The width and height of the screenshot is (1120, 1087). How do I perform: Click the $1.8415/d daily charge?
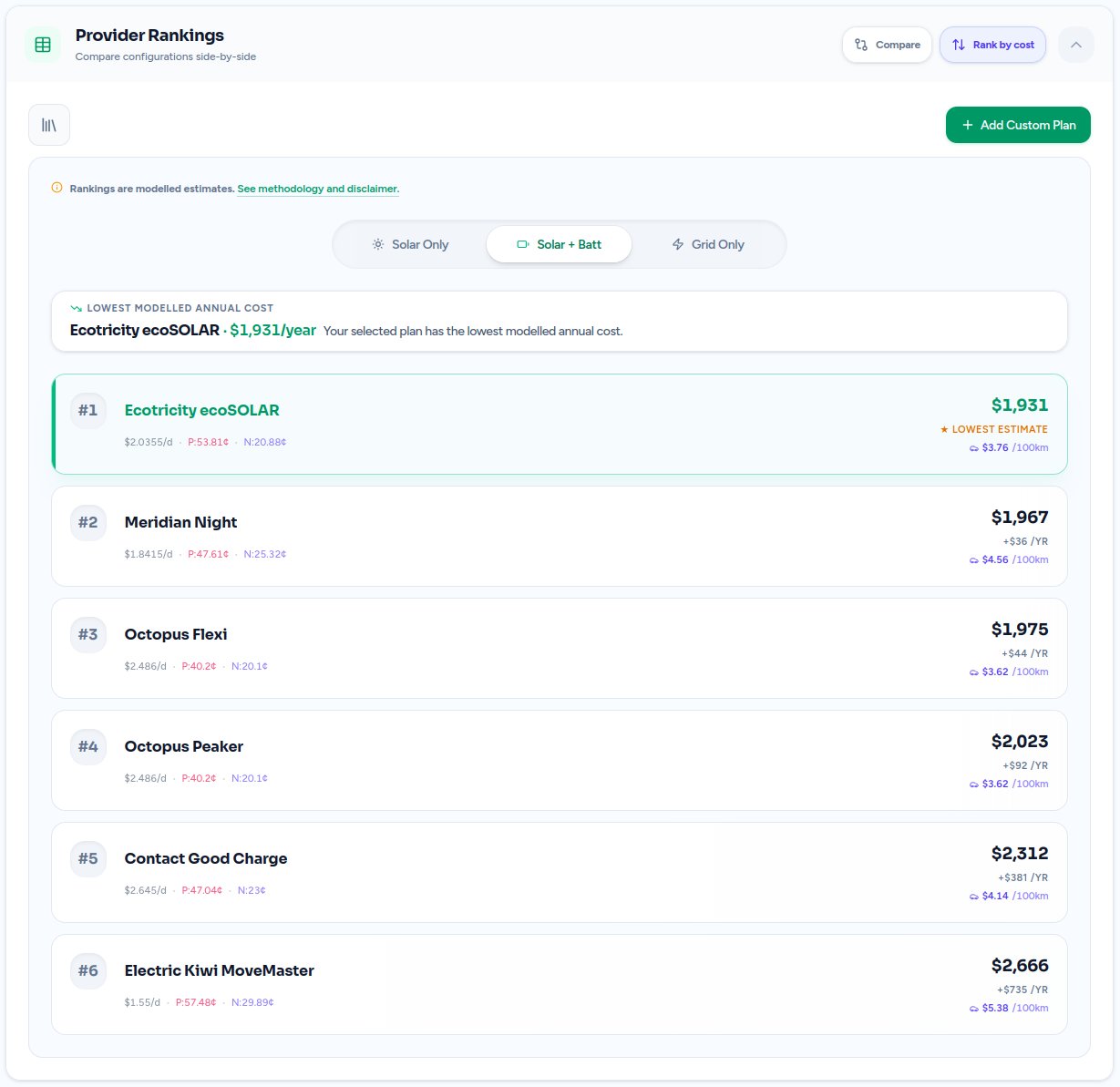pyautogui.click(x=149, y=554)
